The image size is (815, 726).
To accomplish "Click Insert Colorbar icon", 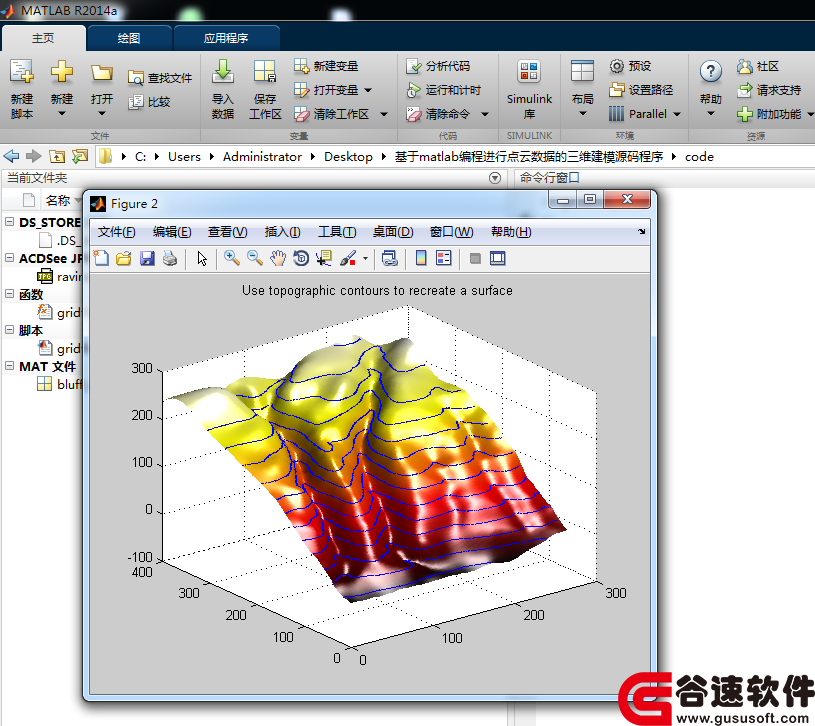I will [x=421, y=258].
